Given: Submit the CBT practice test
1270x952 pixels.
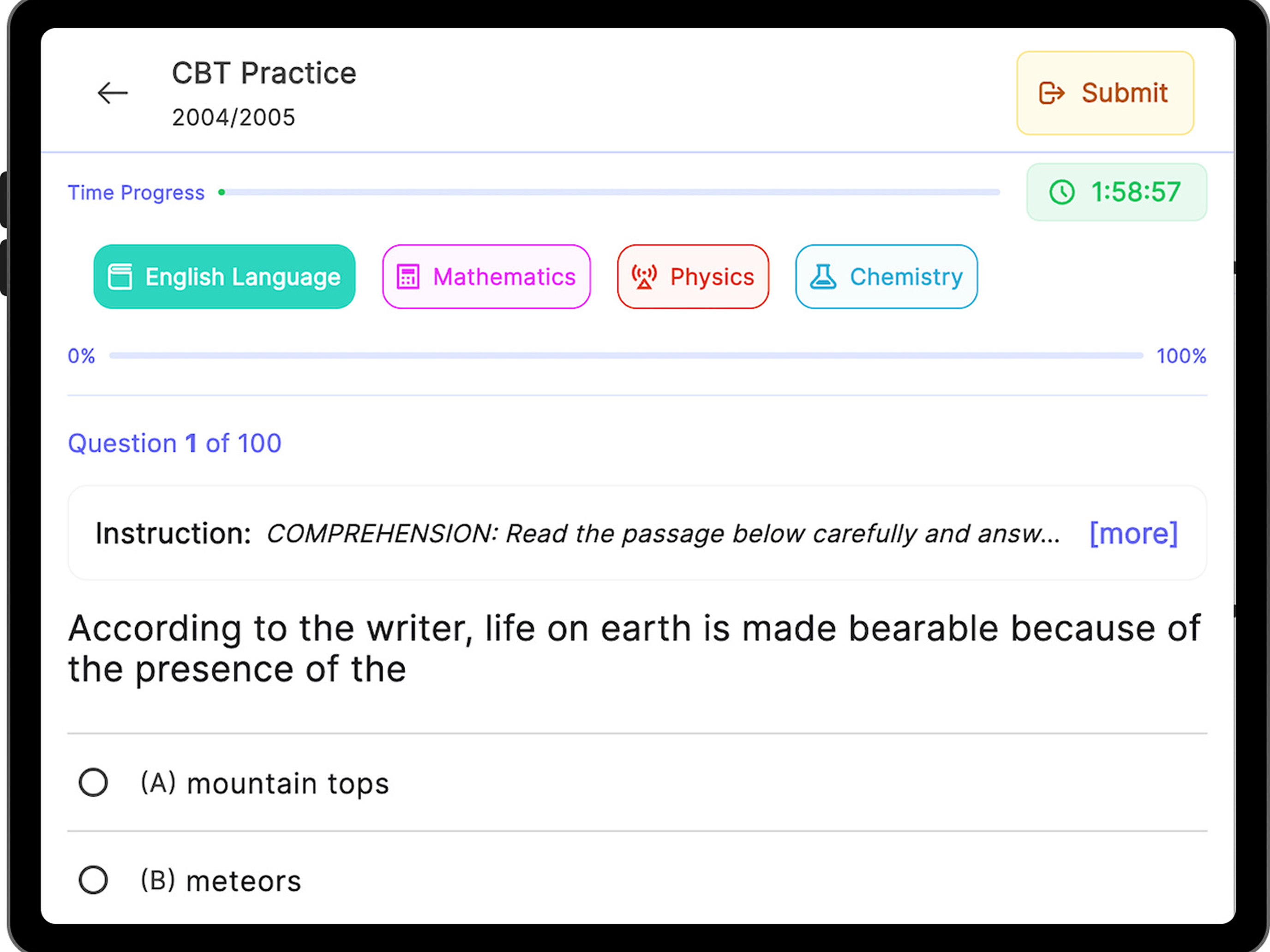Looking at the screenshot, I should point(1105,93).
